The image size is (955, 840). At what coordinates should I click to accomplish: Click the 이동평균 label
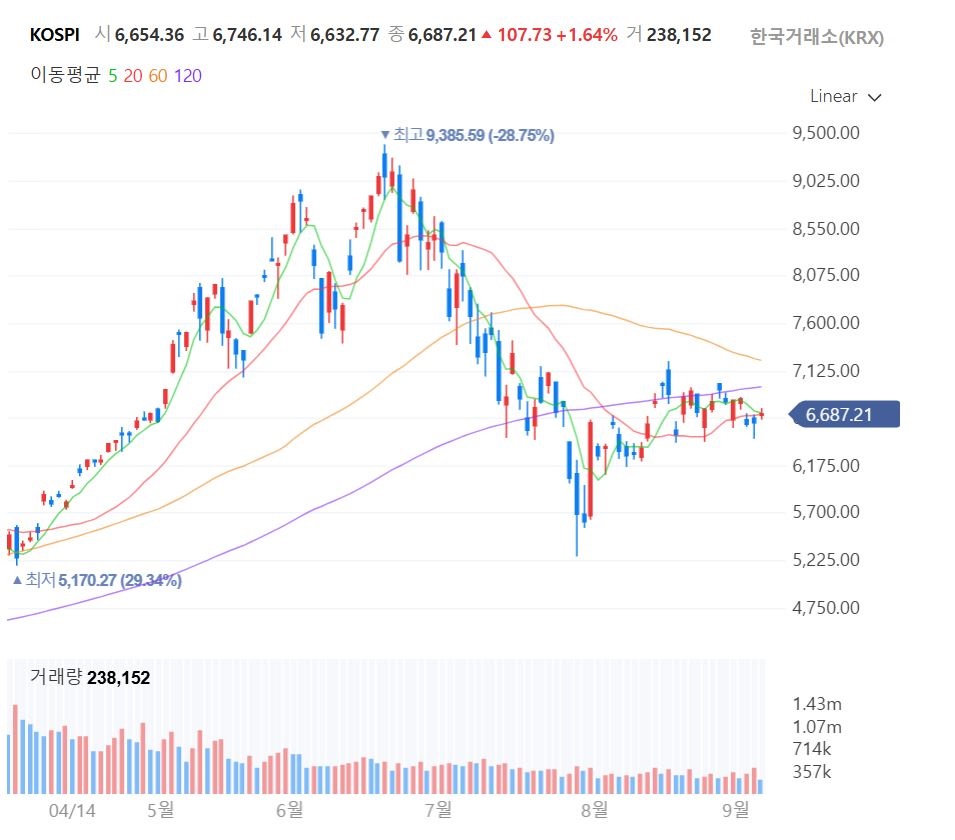tap(65, 75)
